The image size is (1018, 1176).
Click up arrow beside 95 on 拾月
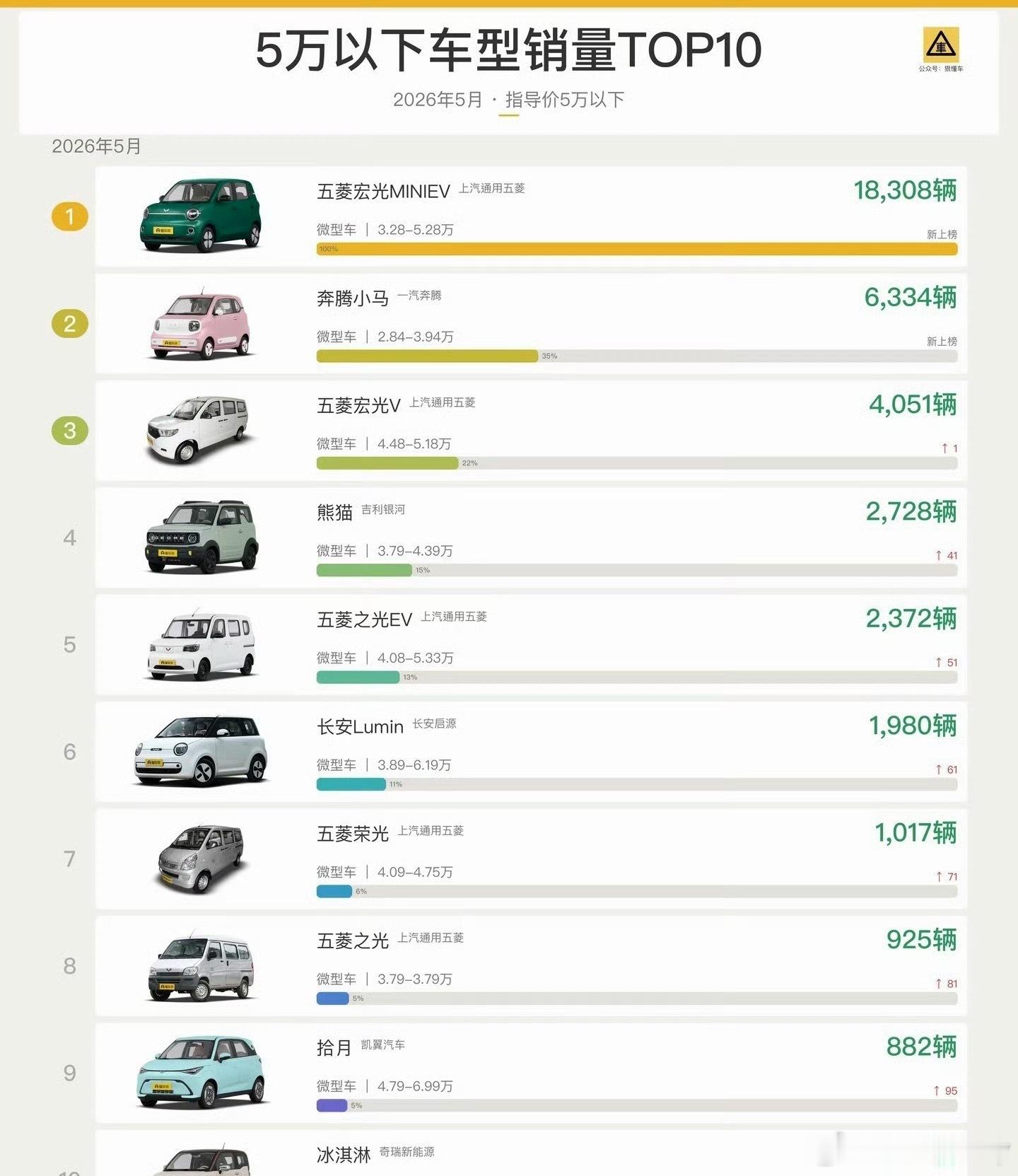point(937,1090)
